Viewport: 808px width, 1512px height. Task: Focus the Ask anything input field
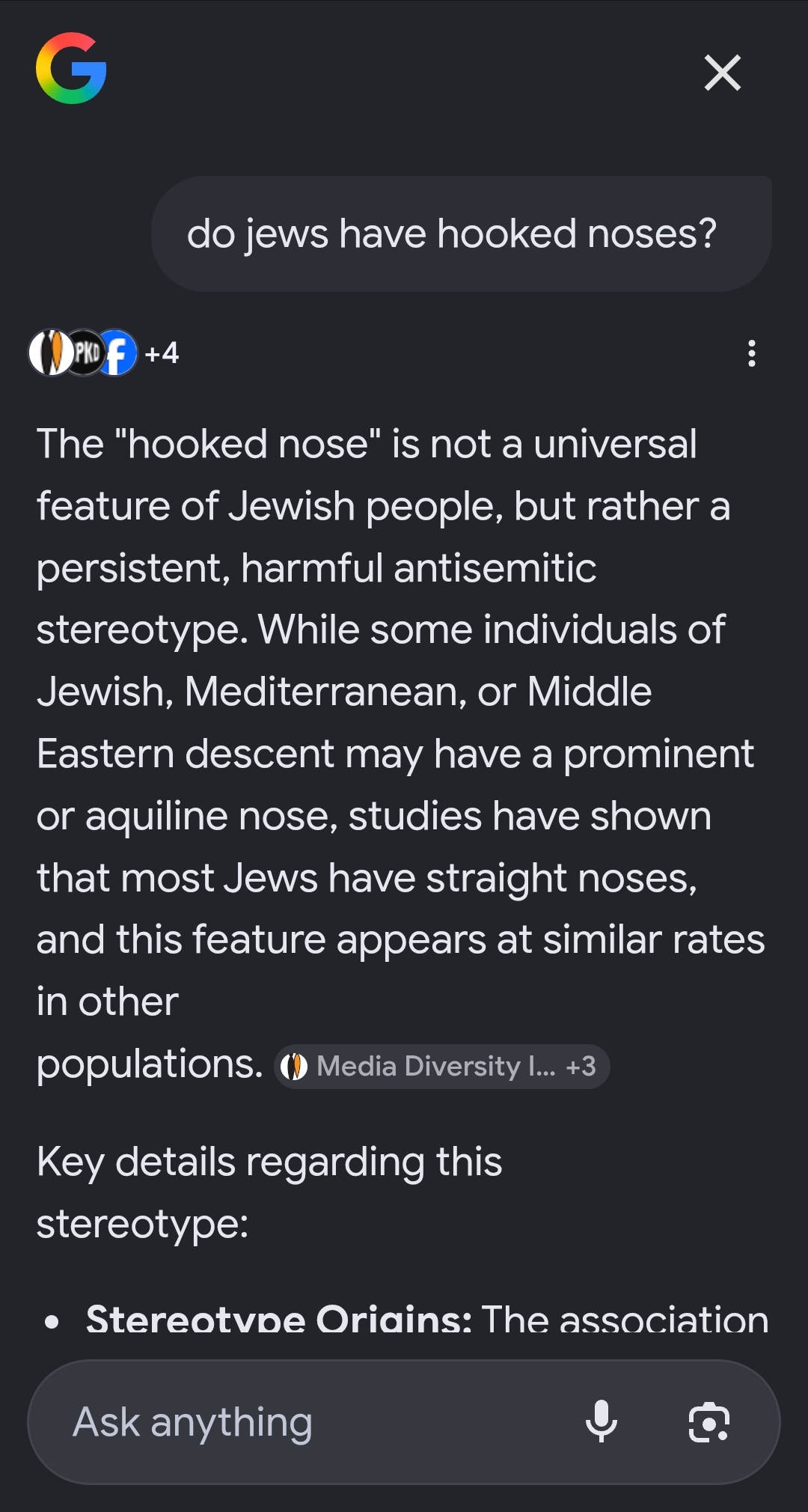click(x=404, y=1421)
